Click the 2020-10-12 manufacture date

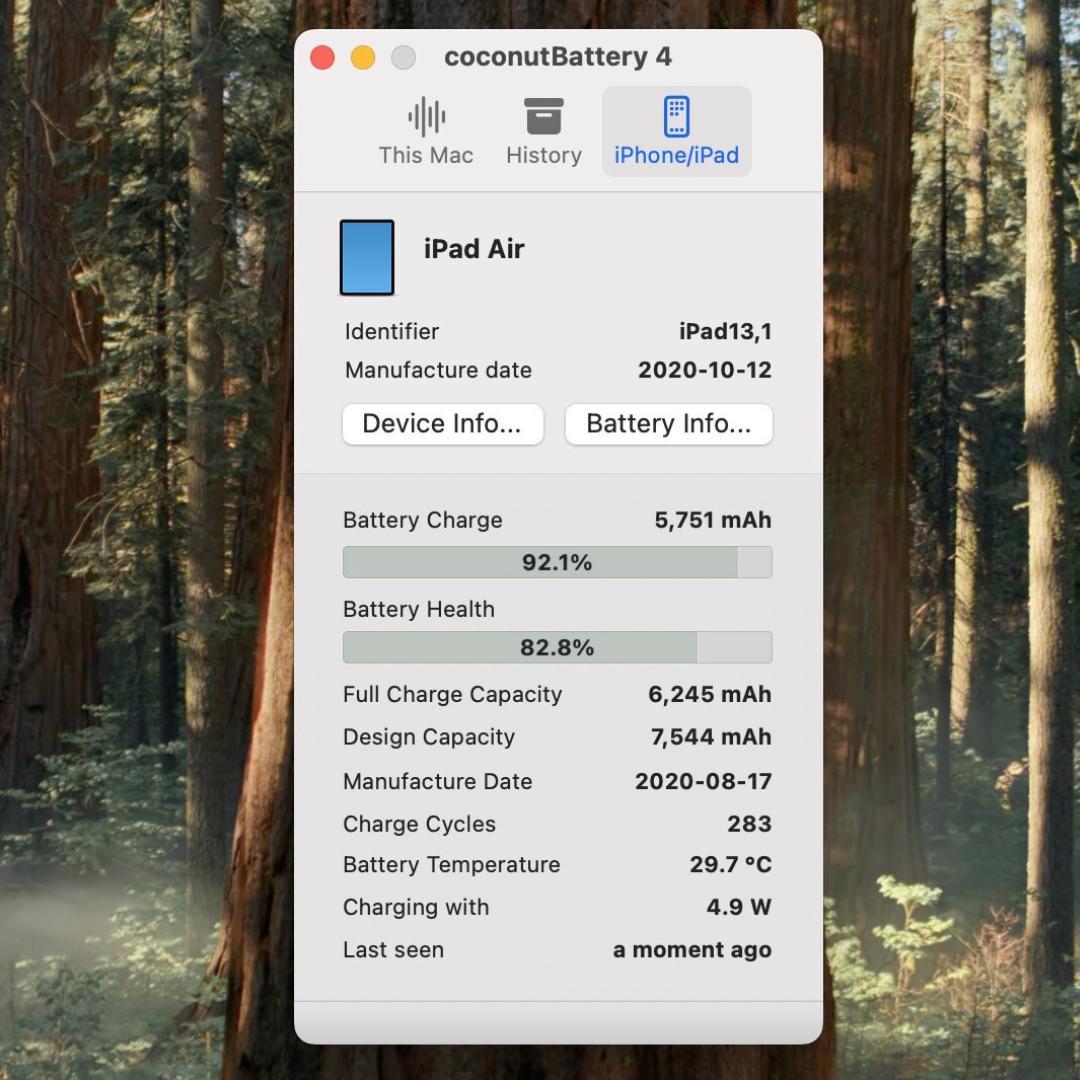704,370
